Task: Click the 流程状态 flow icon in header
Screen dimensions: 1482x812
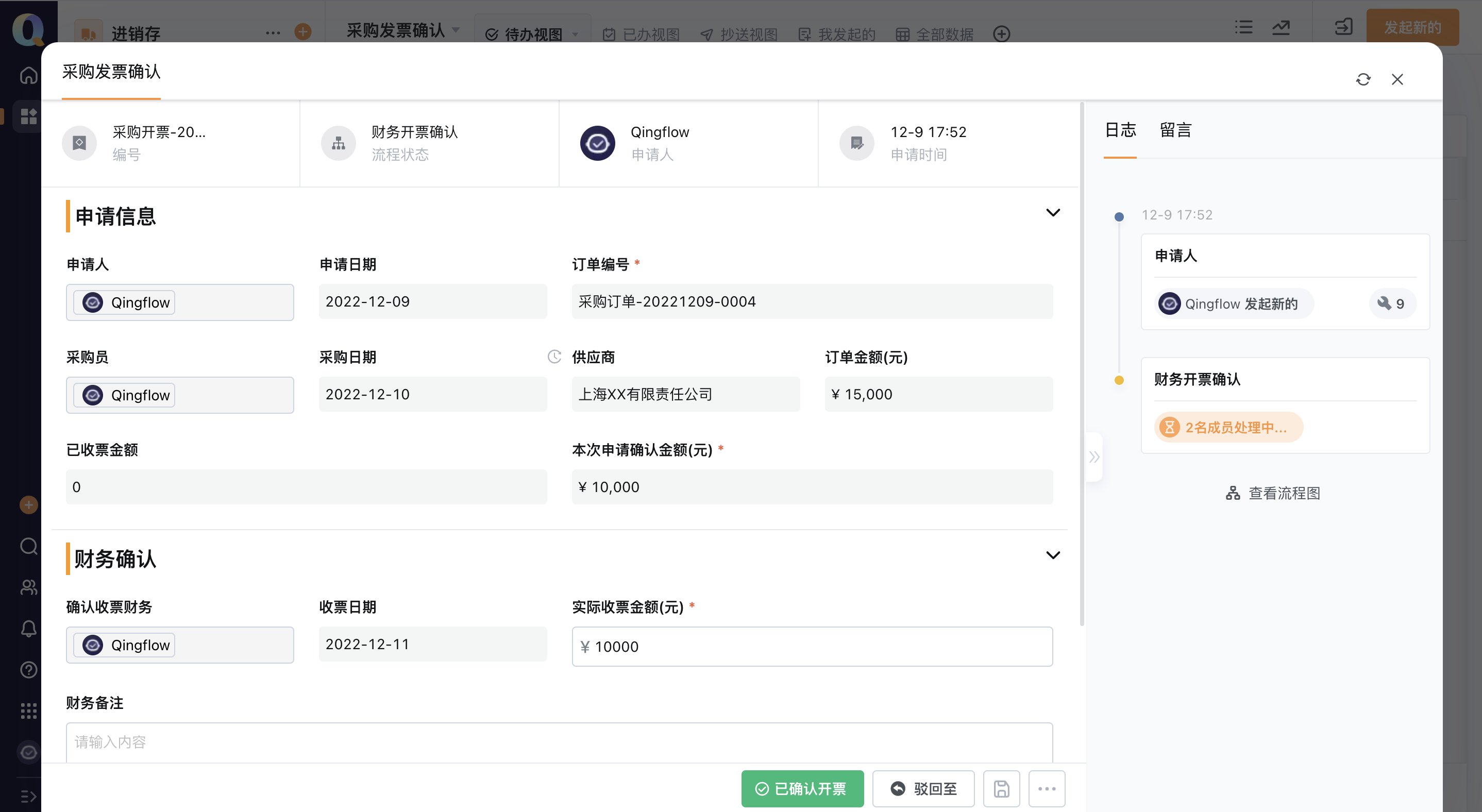Action: [x=338, y=143]
